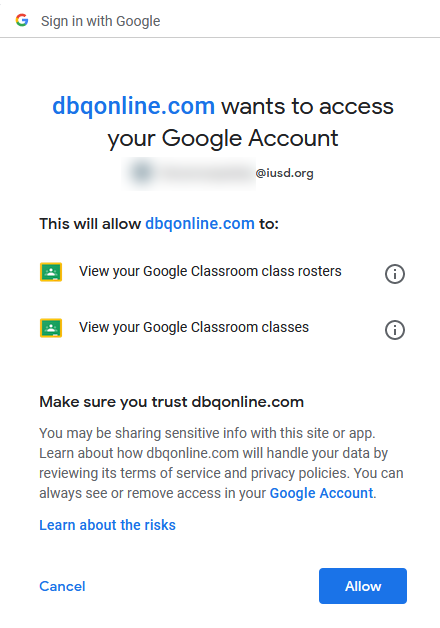
Task: Click the @iusd.org account email
Action: coord(284,173)
